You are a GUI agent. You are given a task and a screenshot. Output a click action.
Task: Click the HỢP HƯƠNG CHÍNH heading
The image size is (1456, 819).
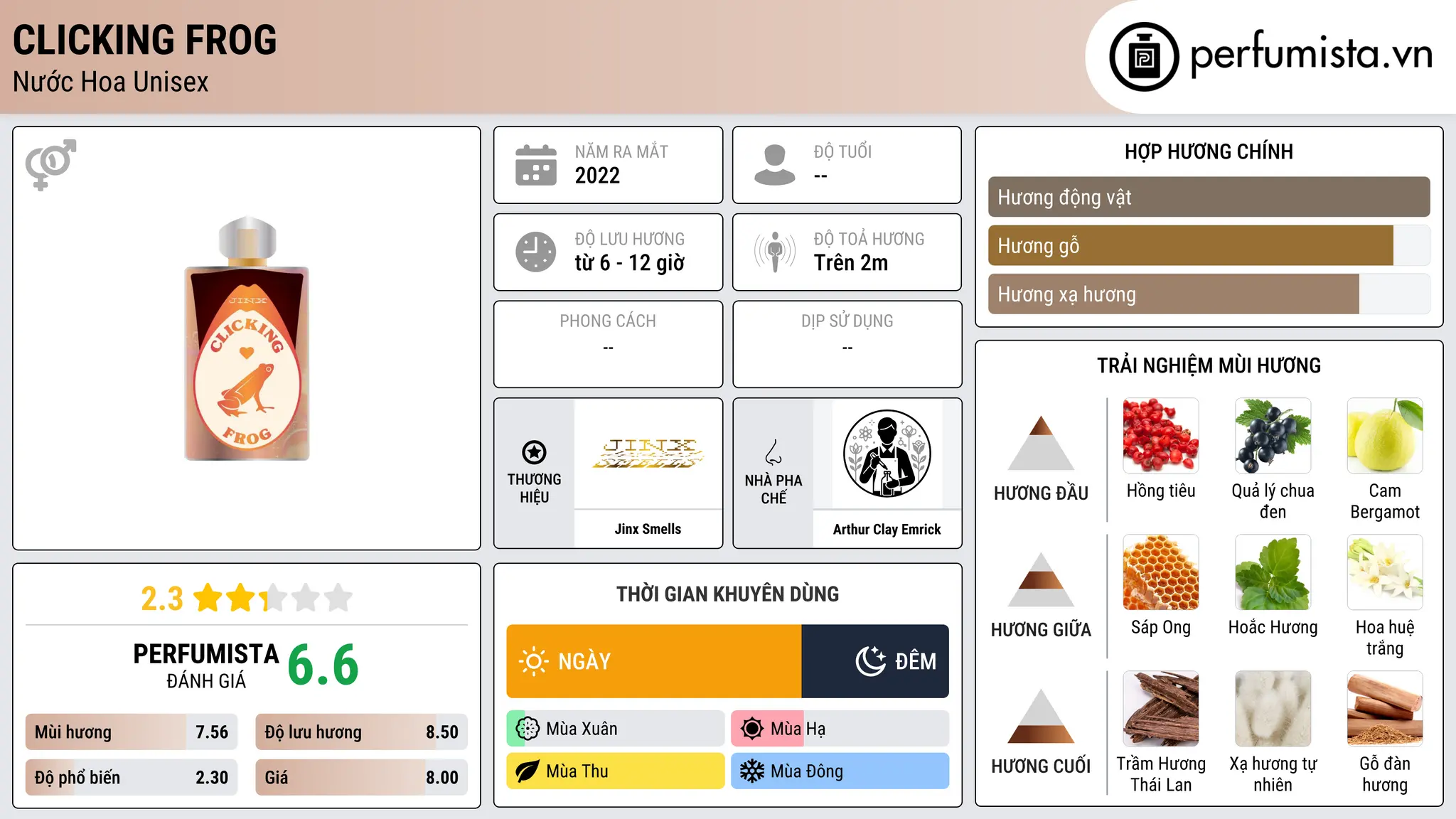tap(1209, 151)
